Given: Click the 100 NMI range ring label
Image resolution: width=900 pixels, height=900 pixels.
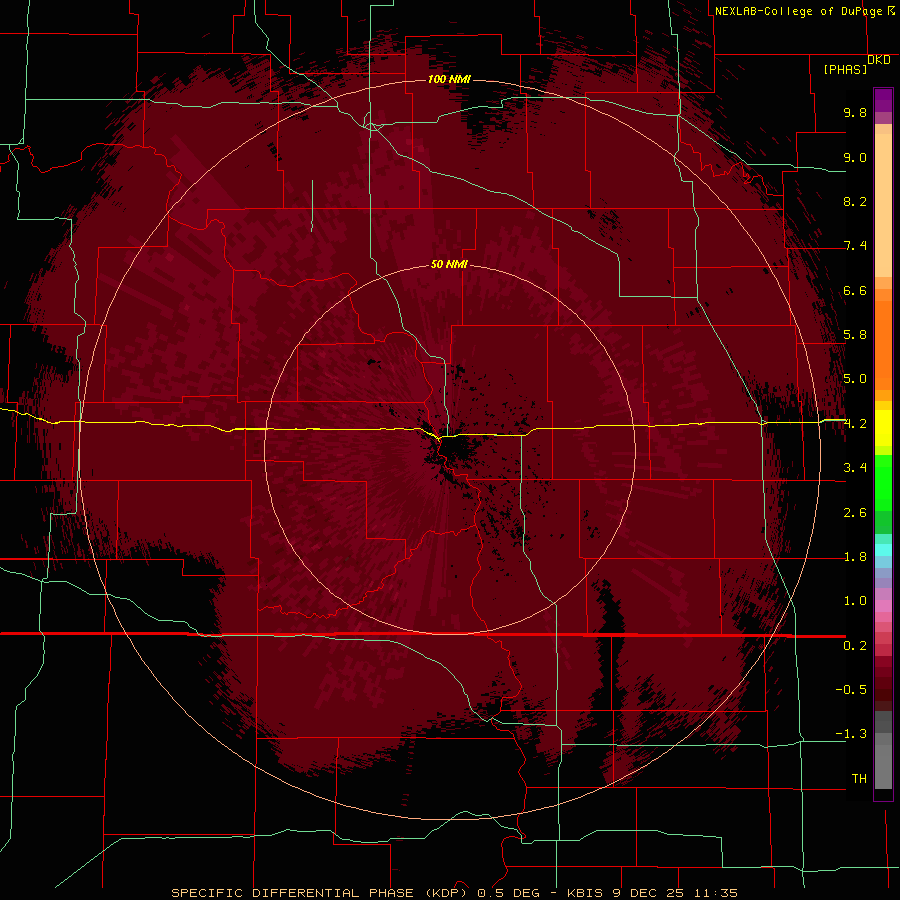Looking at the screenshot, I should pyautogui.click(x=449, y=79).
